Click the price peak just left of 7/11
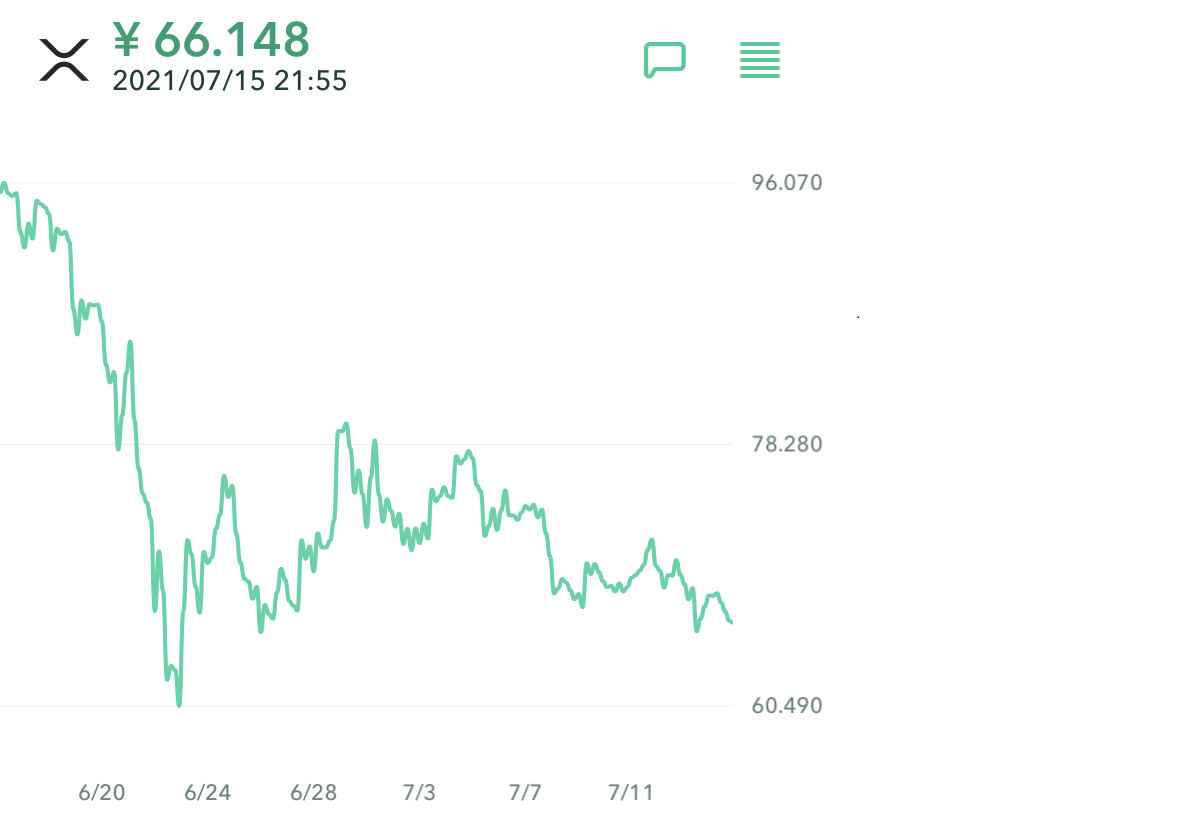 [x=651, y=541]
